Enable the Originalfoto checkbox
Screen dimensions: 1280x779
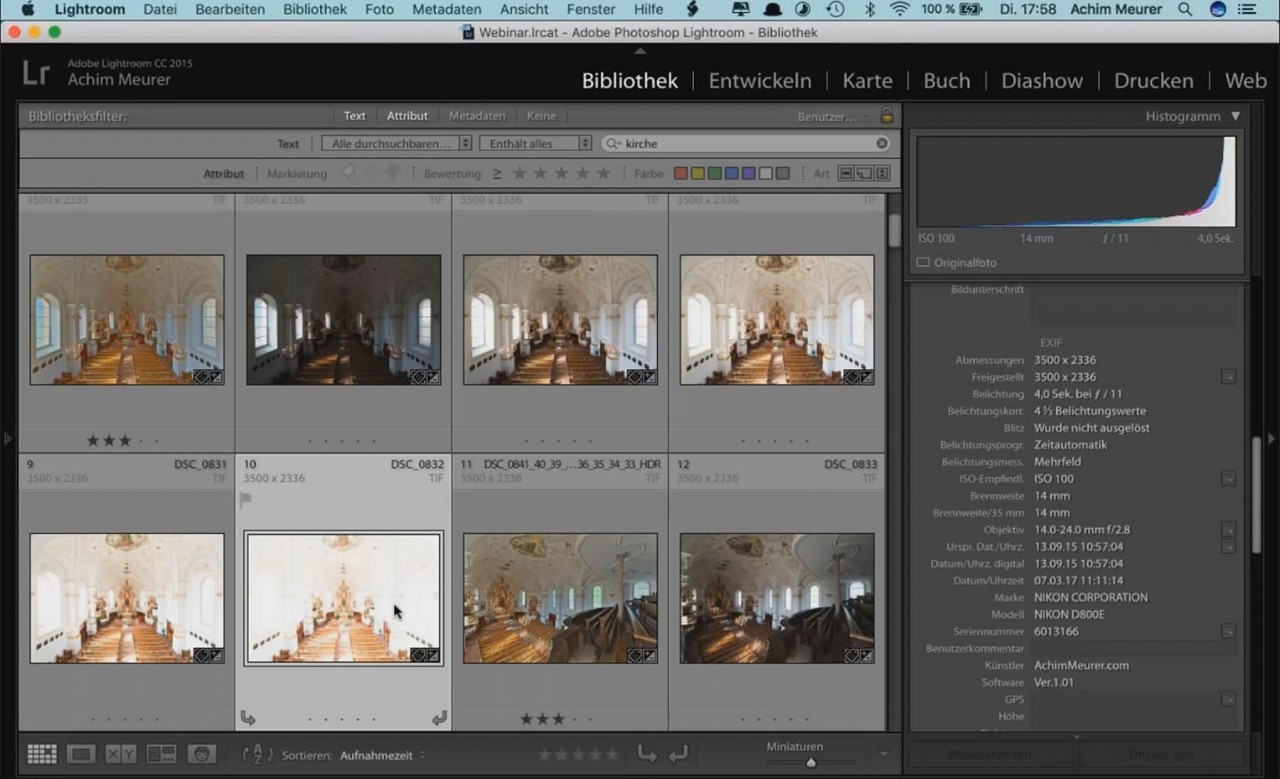pos(922,262)
